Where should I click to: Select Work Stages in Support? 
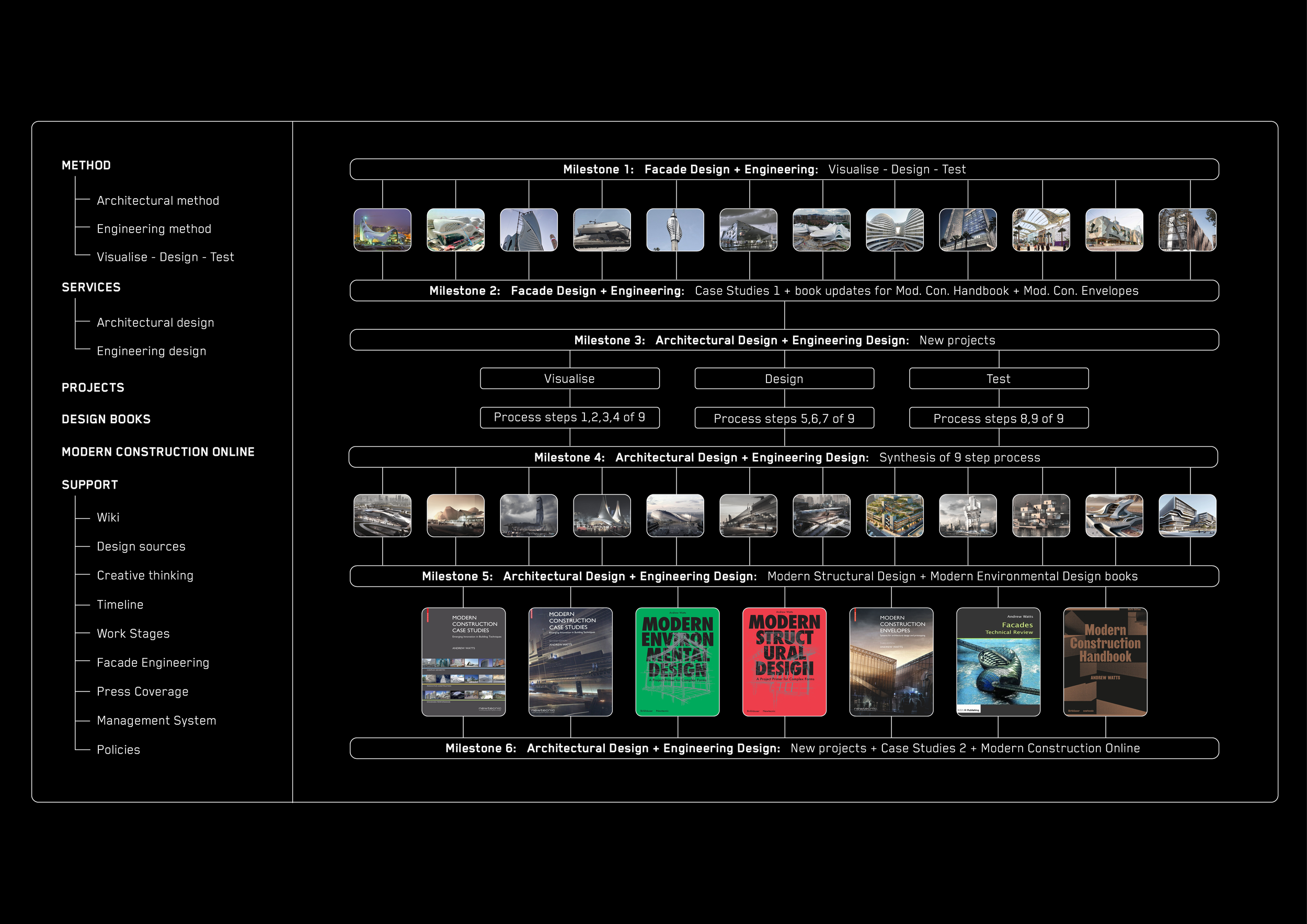click(x=133, y=633)
